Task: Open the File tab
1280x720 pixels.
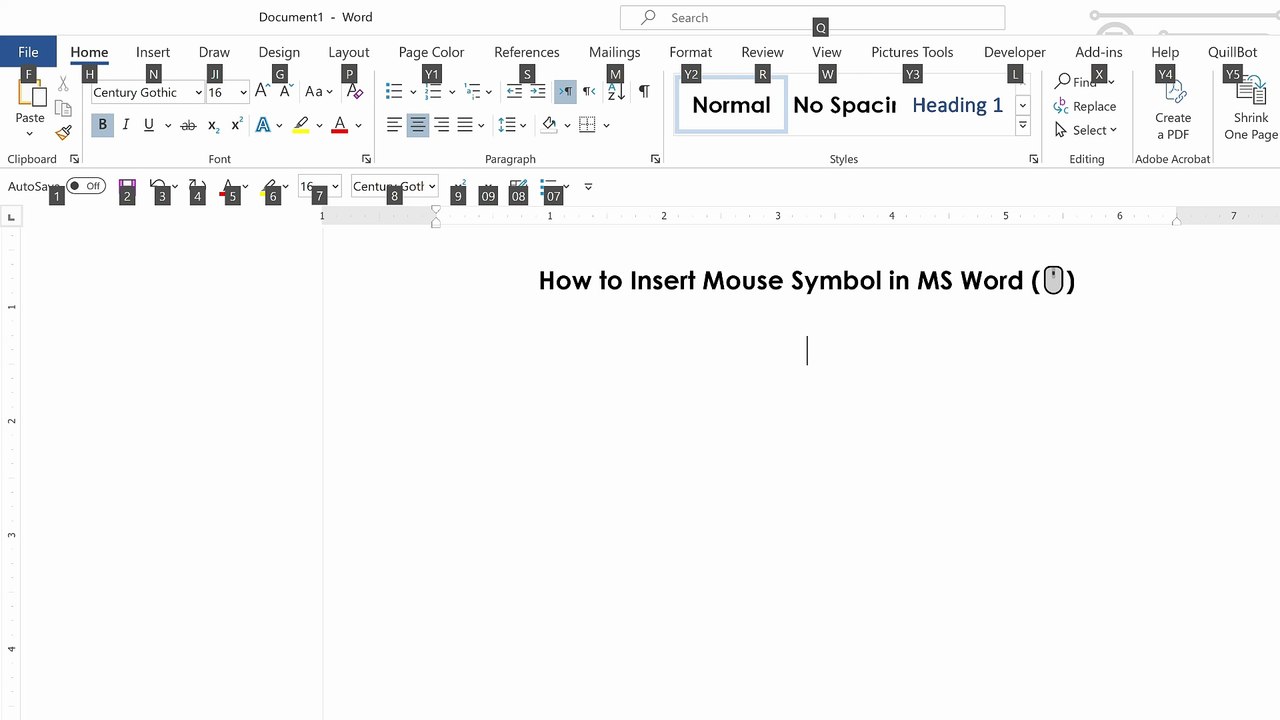Action: pyautogui.click(x=28, y=52)
